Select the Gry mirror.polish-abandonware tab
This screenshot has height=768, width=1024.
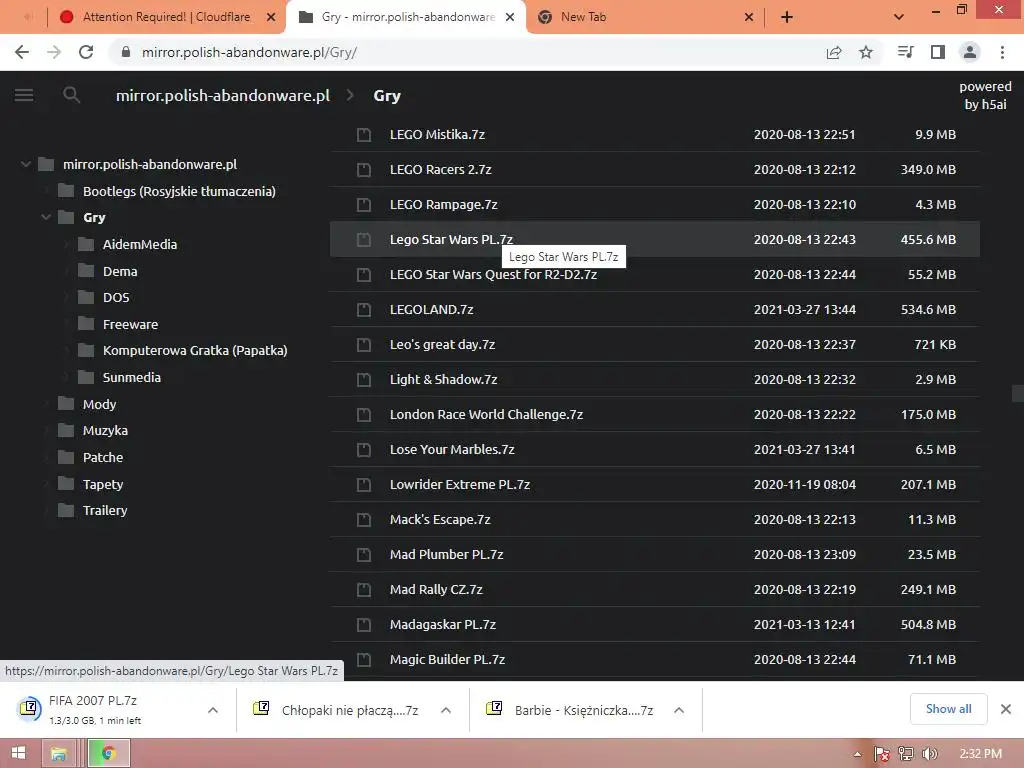pyautogui.click(x=408, y=17)
